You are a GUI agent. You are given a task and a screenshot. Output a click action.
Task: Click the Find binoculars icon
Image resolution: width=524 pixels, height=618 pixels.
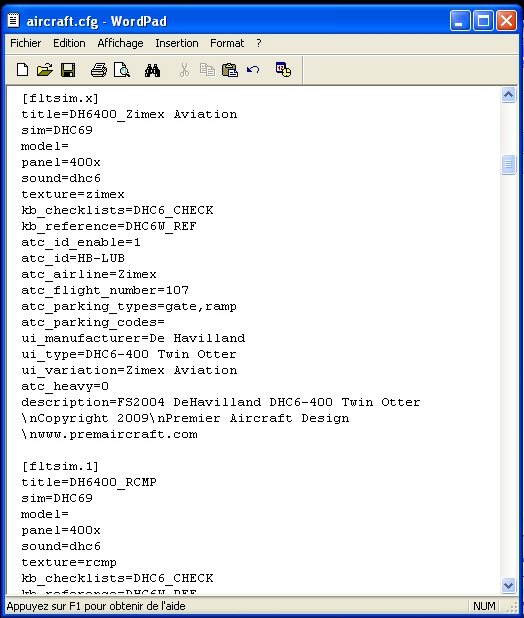point(152,70)
